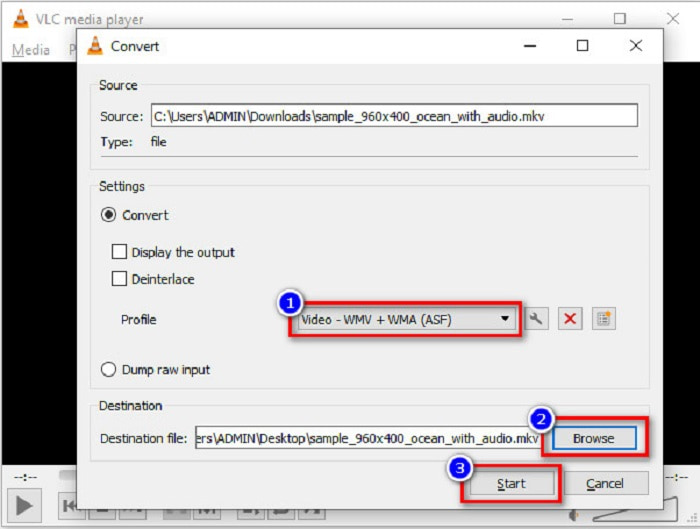
Task: Enable the Deinterlace checkbox
Action: click(119, 279)
